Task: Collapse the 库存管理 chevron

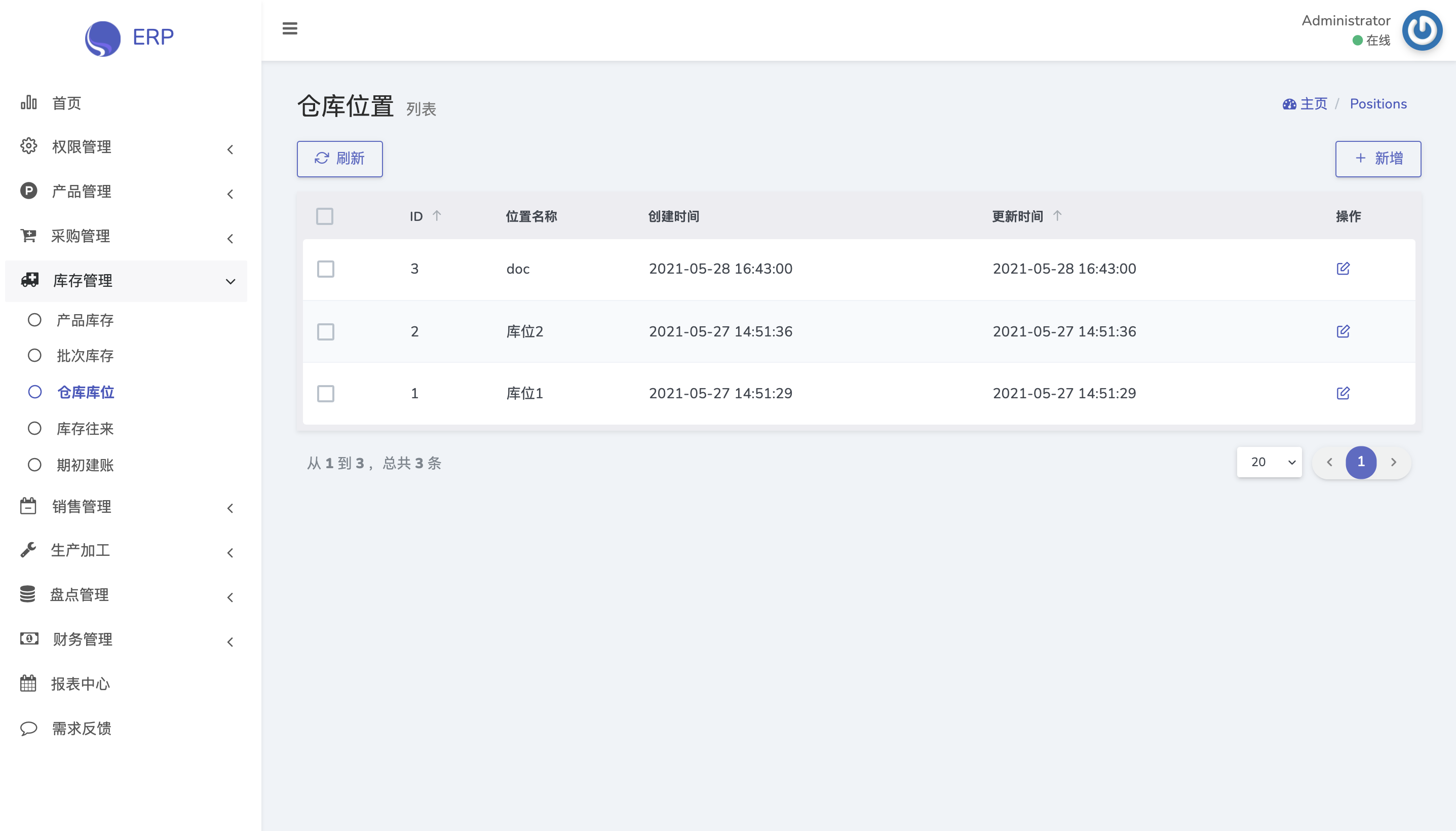Action: 230,281
